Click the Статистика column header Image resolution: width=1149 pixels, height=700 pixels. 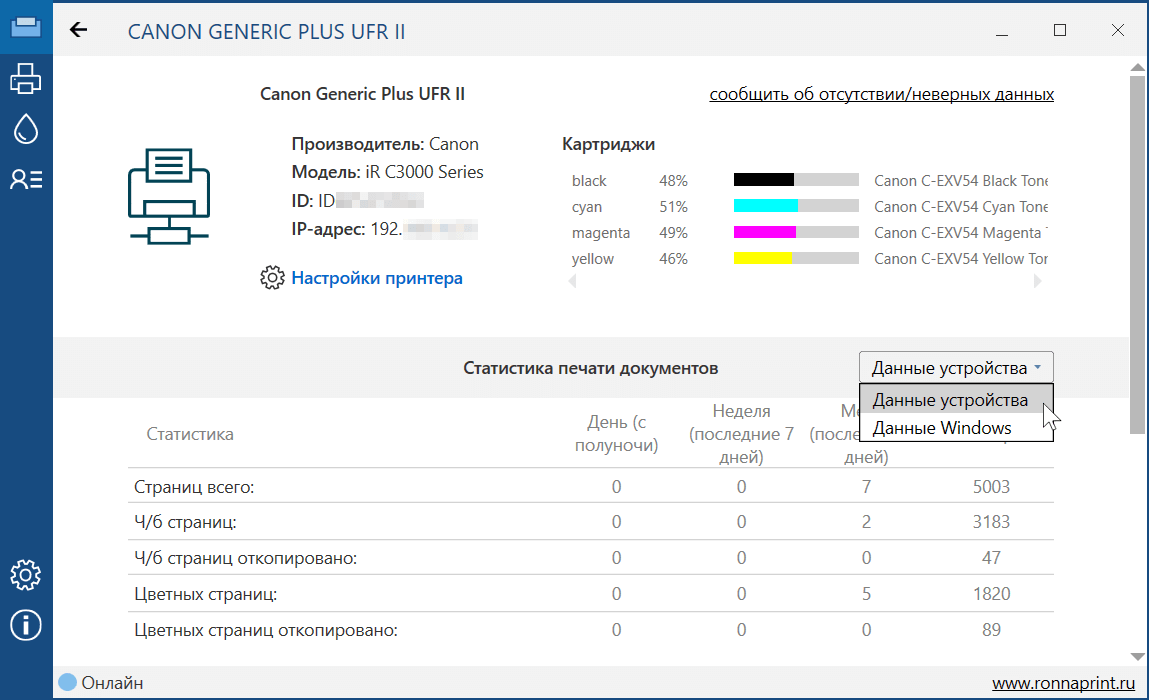190,434
